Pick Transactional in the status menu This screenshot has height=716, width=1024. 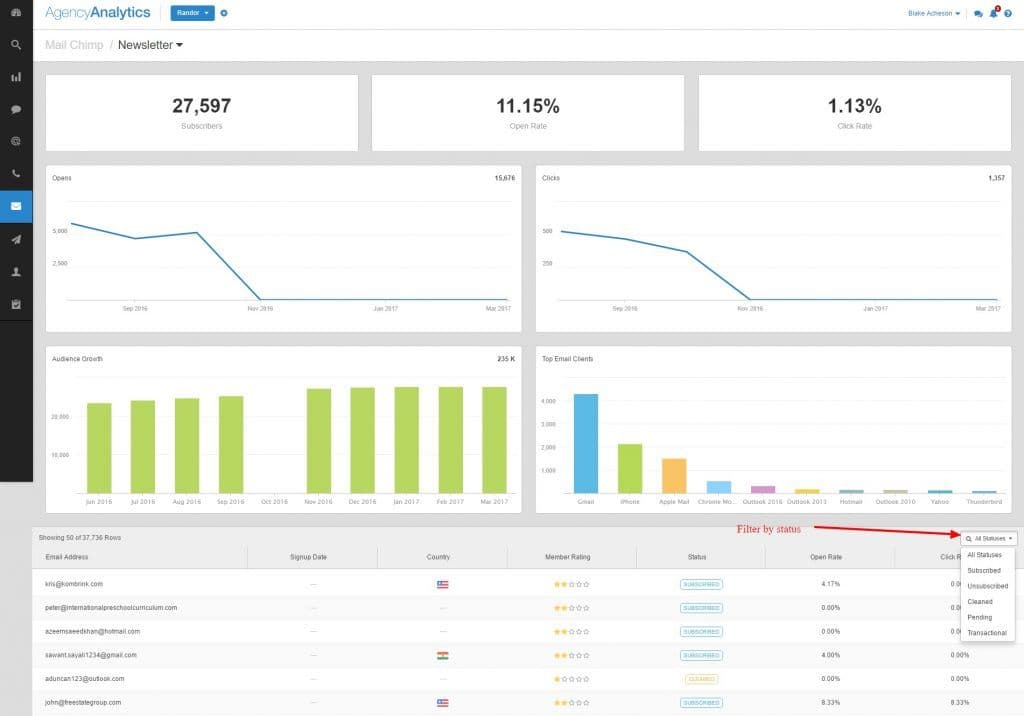tap(987, 634)
